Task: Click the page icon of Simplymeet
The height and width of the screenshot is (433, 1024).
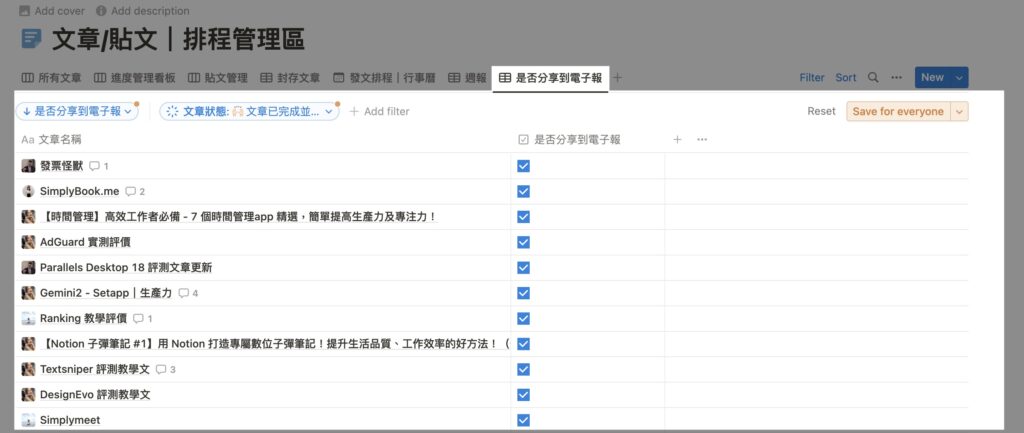Action: [28, 420]
